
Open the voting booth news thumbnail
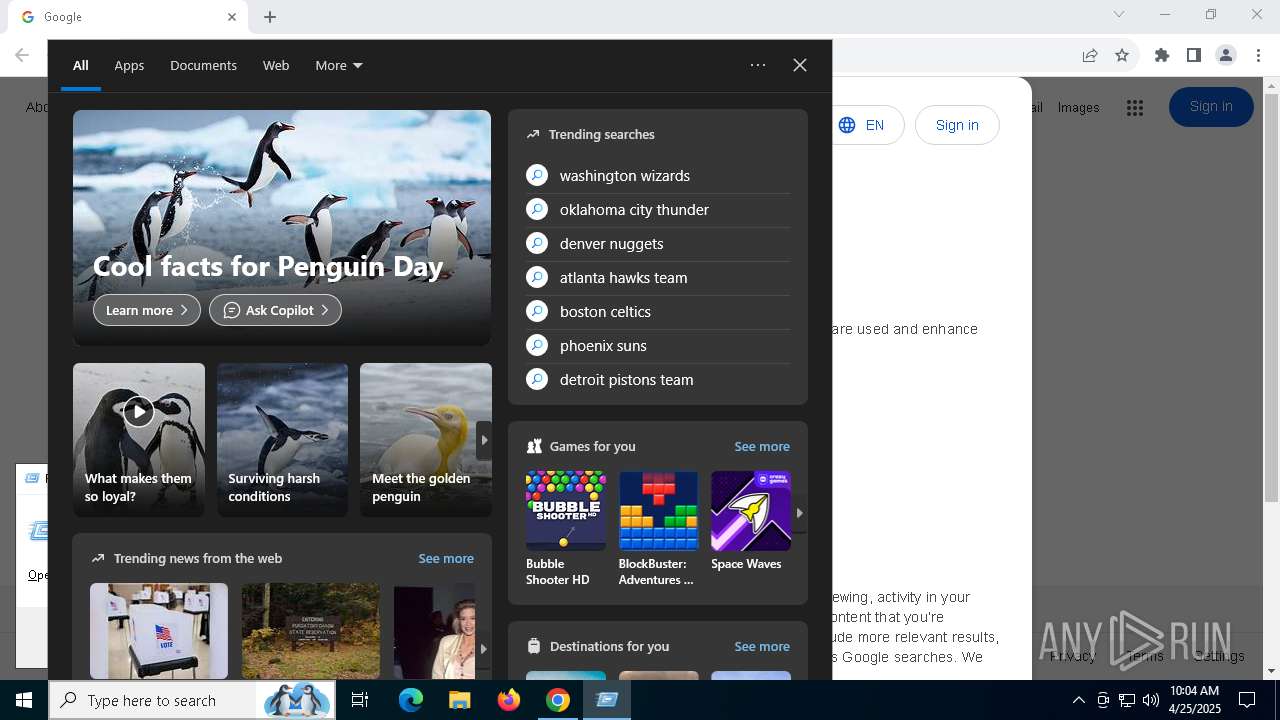159,632
